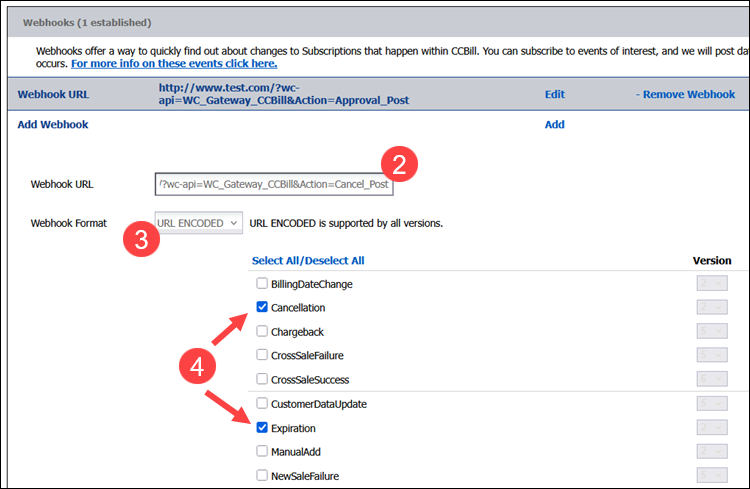Click the CrossSaleSuccess event label
Image resolution: width=750 pixels, height=489 pixels.
pos(310,380)
